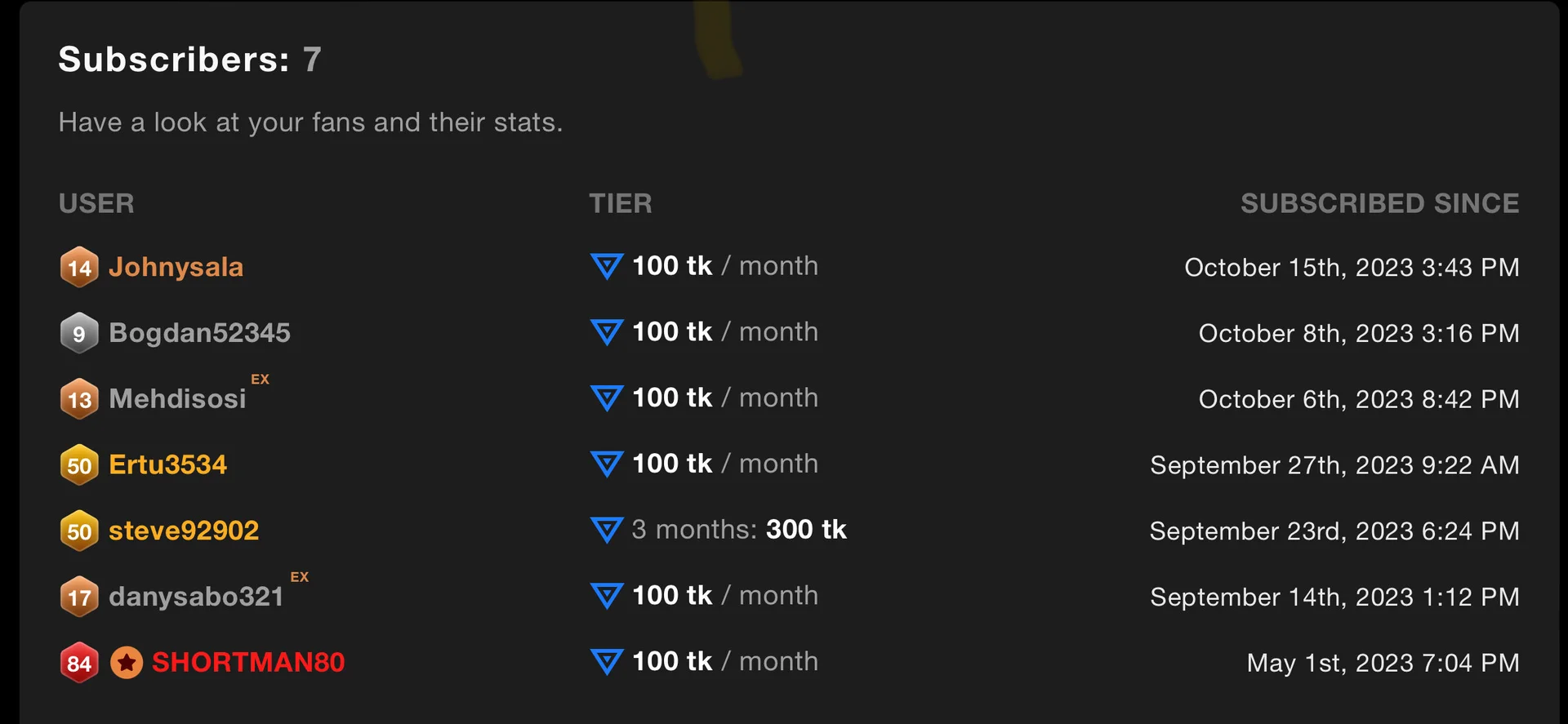Open Johnysala's user profile

pyautogui.click(x=176, y=267)
